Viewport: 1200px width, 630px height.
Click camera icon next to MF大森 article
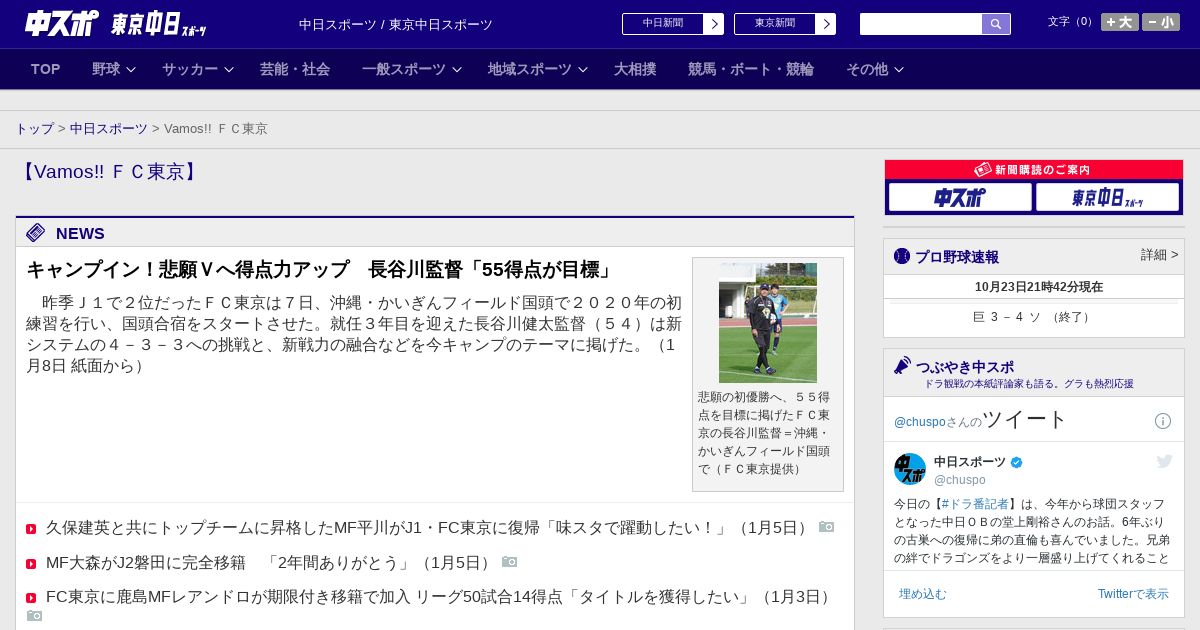510,562
